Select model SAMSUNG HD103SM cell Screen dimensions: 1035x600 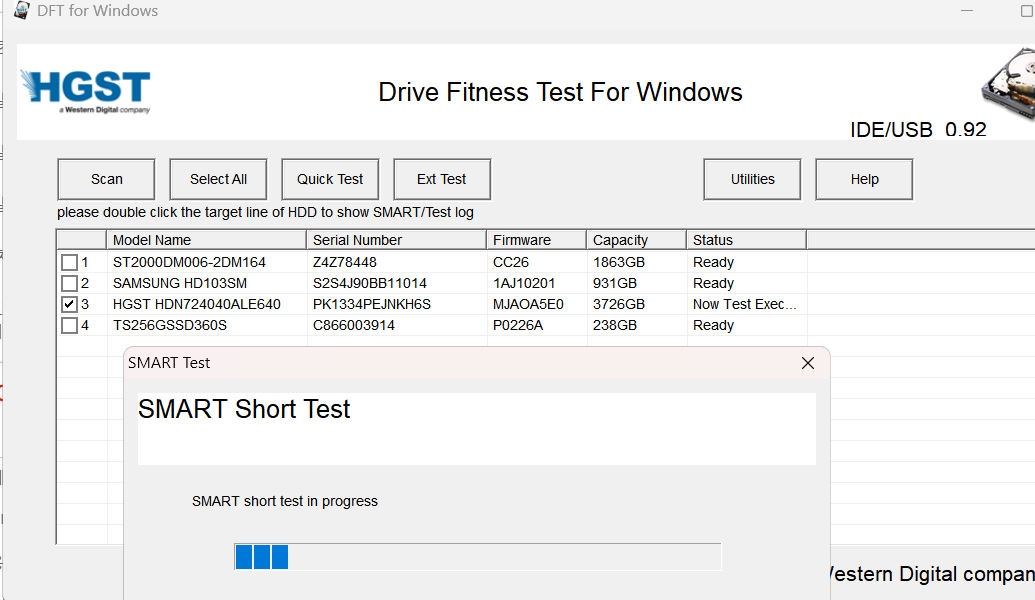click(180, 283)
